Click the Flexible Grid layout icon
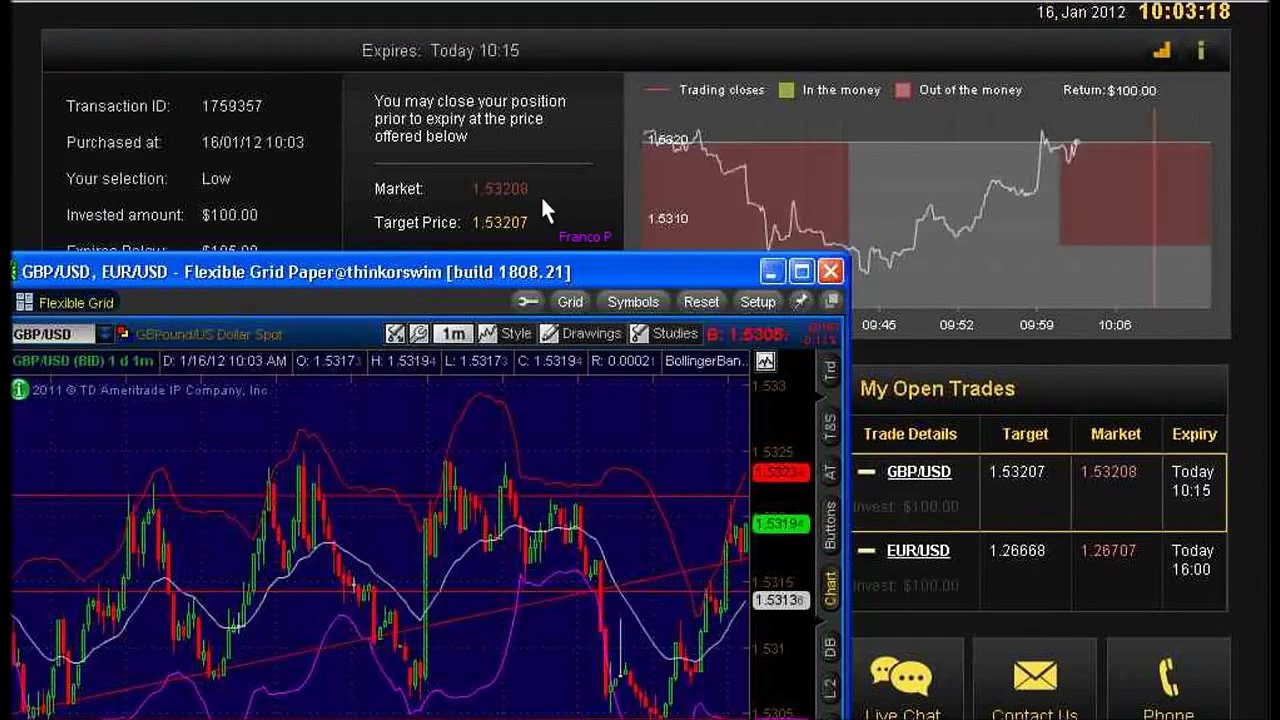The height and width of the screenshot is (720, 1280). [x=25, y=302]
